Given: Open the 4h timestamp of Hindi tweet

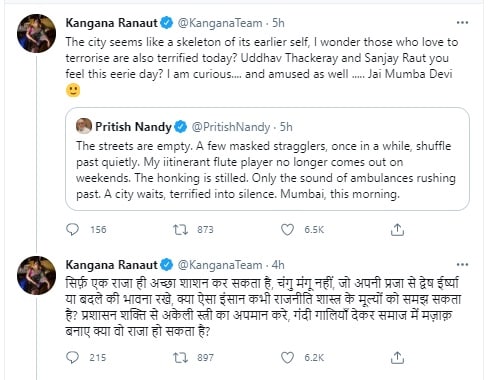Looking at the screenshot, I should (x=278, y=265).
